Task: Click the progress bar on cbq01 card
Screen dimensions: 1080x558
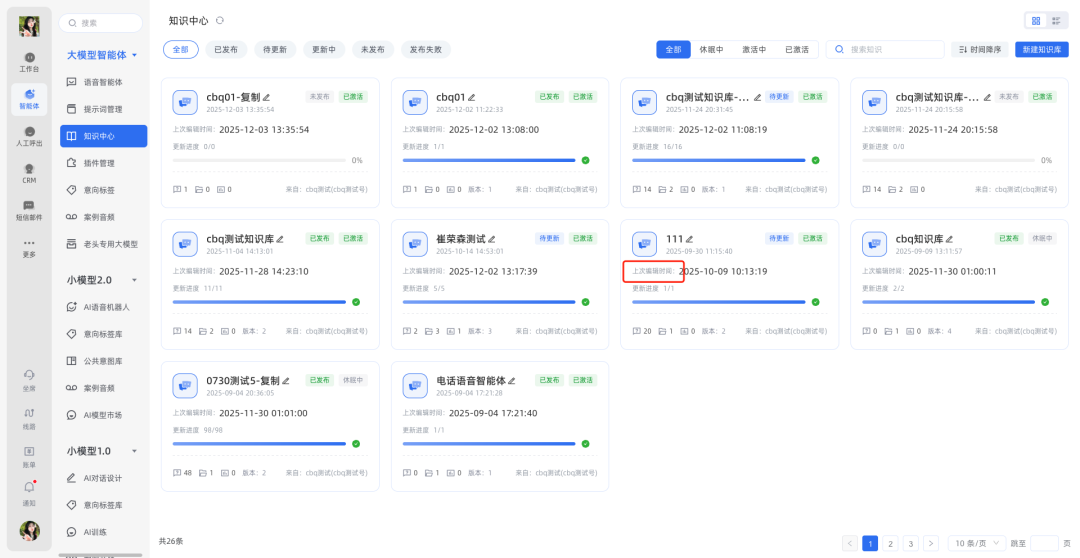Action: (x=490, y=160)
